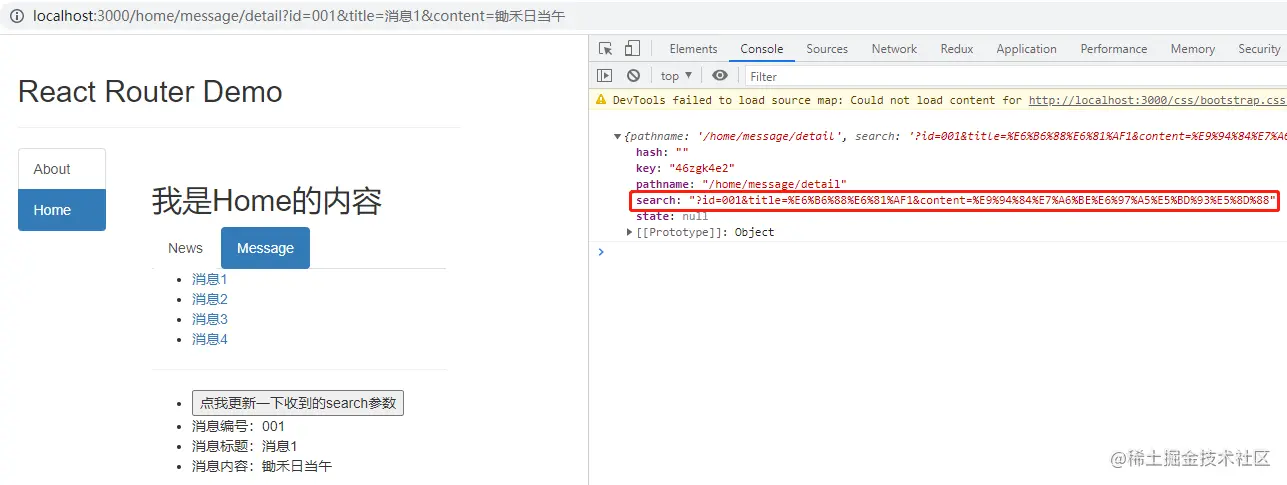Viewport: 1287px width, 485px height.
Task: Collapse the logged location object
Action: tap(618, 136)
